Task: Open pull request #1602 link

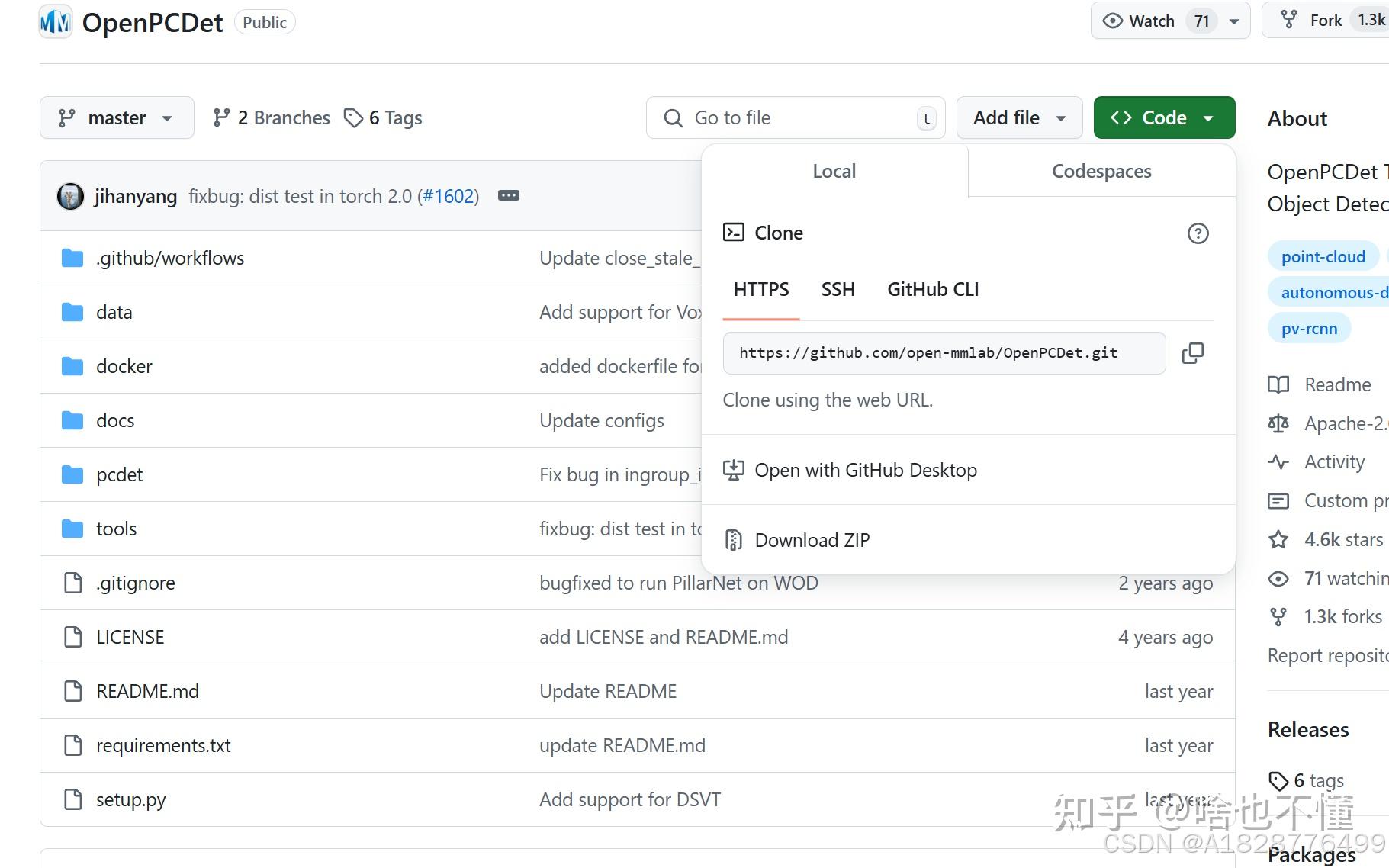Action: tap(449, 196)
